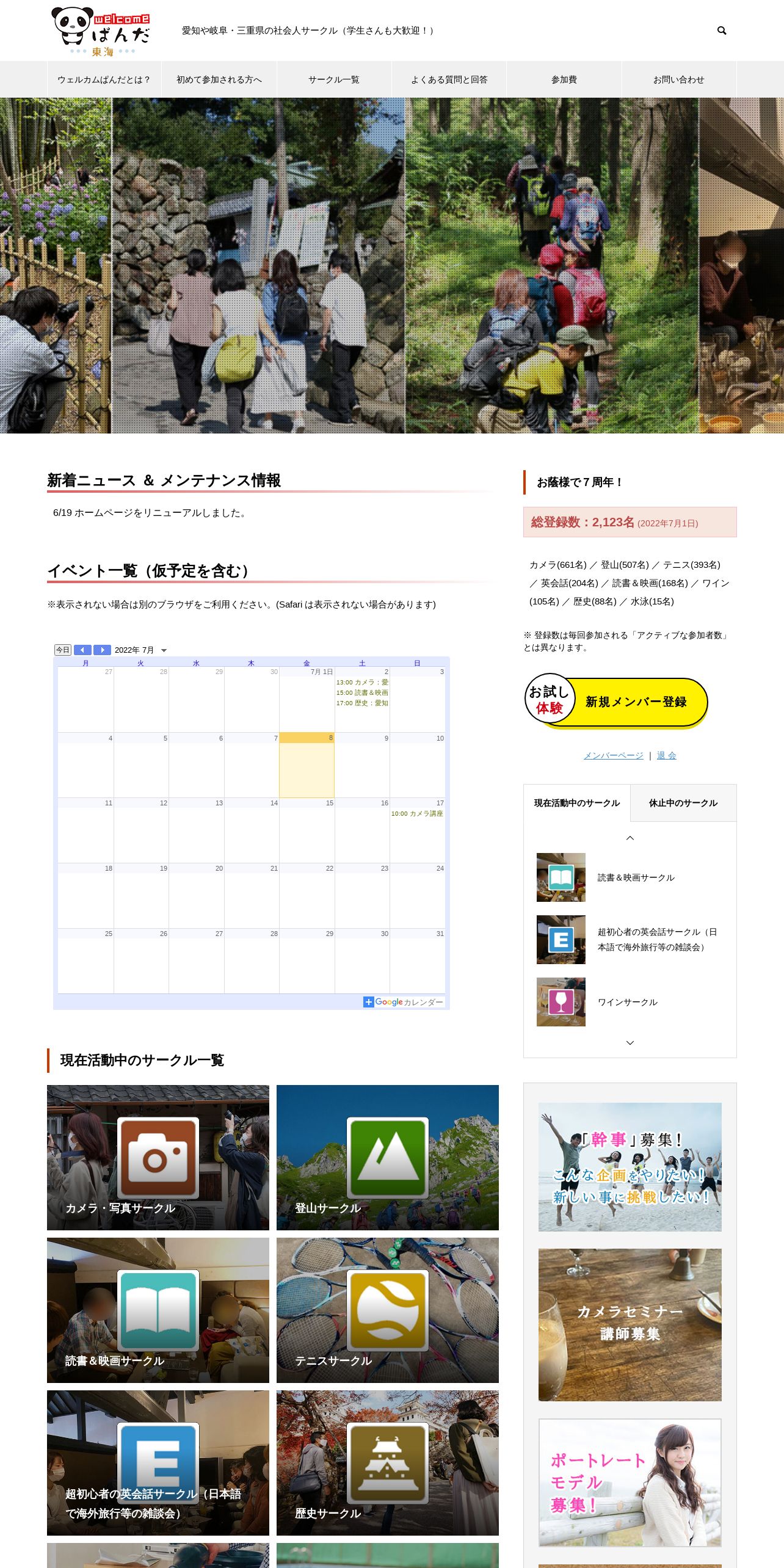Image resolution: width=784 pixels, height=1568 pixels.
Task: Click the カメラセミナー講師募集 banner
Action: (630, 1325)
